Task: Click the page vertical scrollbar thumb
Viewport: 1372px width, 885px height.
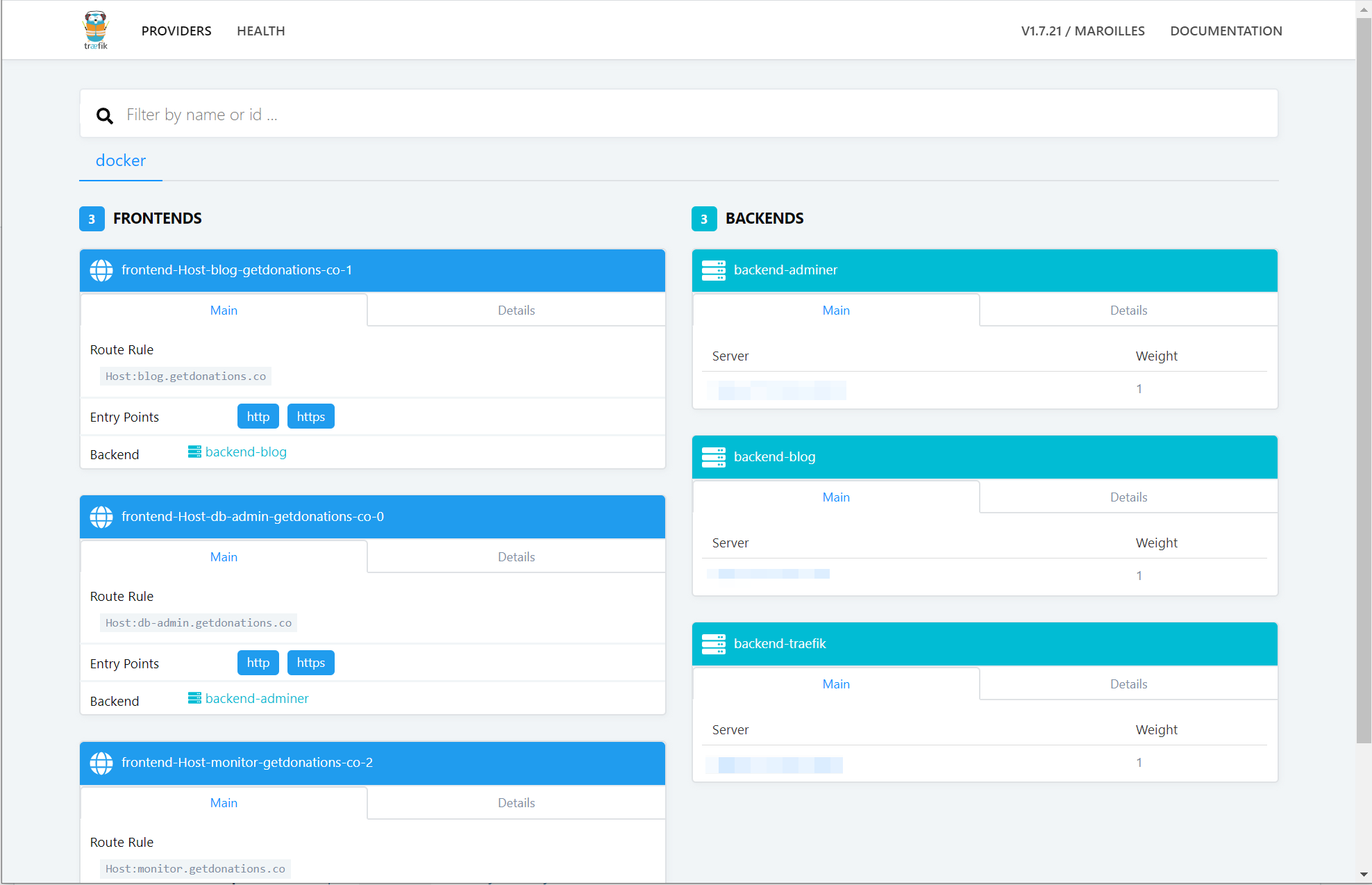Action: 1364,380
